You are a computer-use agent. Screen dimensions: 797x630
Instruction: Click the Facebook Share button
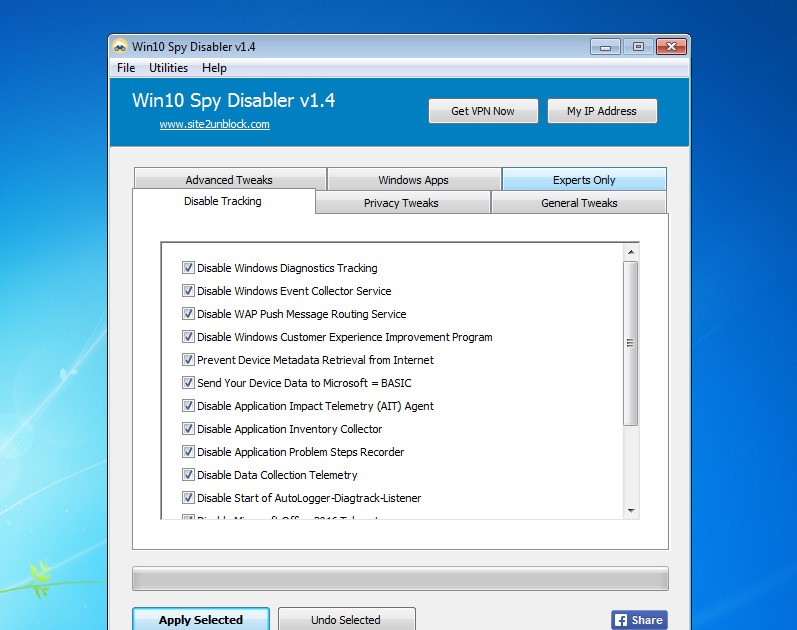(638, 620)
